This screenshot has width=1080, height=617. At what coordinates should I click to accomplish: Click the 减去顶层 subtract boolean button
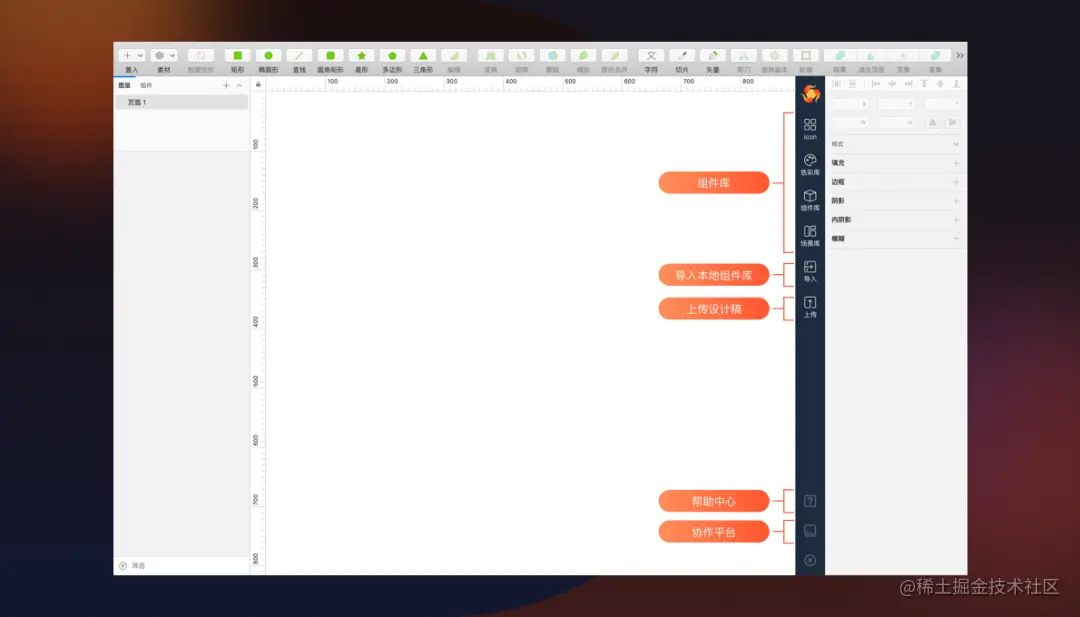[871, 56]
